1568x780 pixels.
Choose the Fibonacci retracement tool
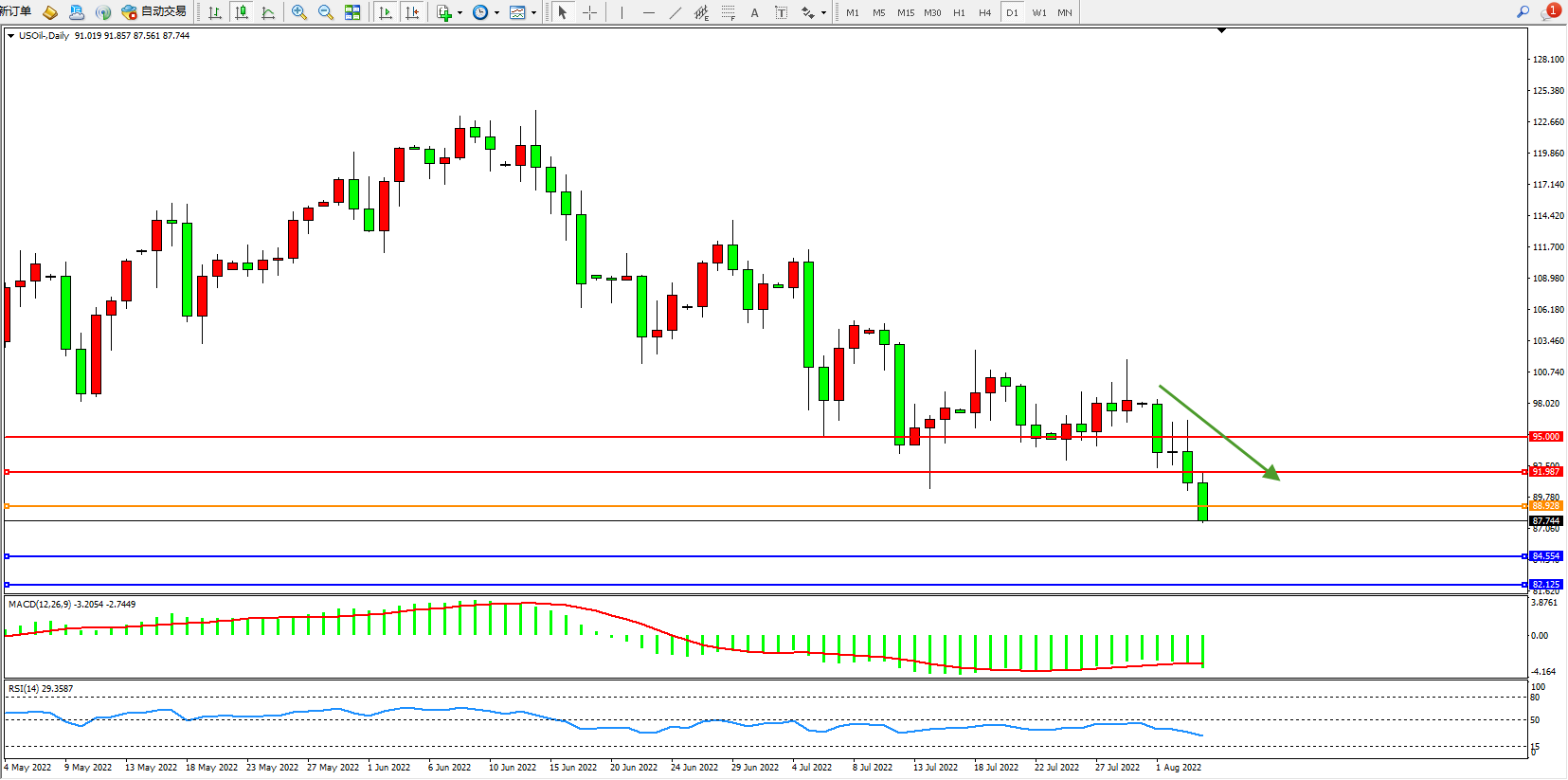728,12
